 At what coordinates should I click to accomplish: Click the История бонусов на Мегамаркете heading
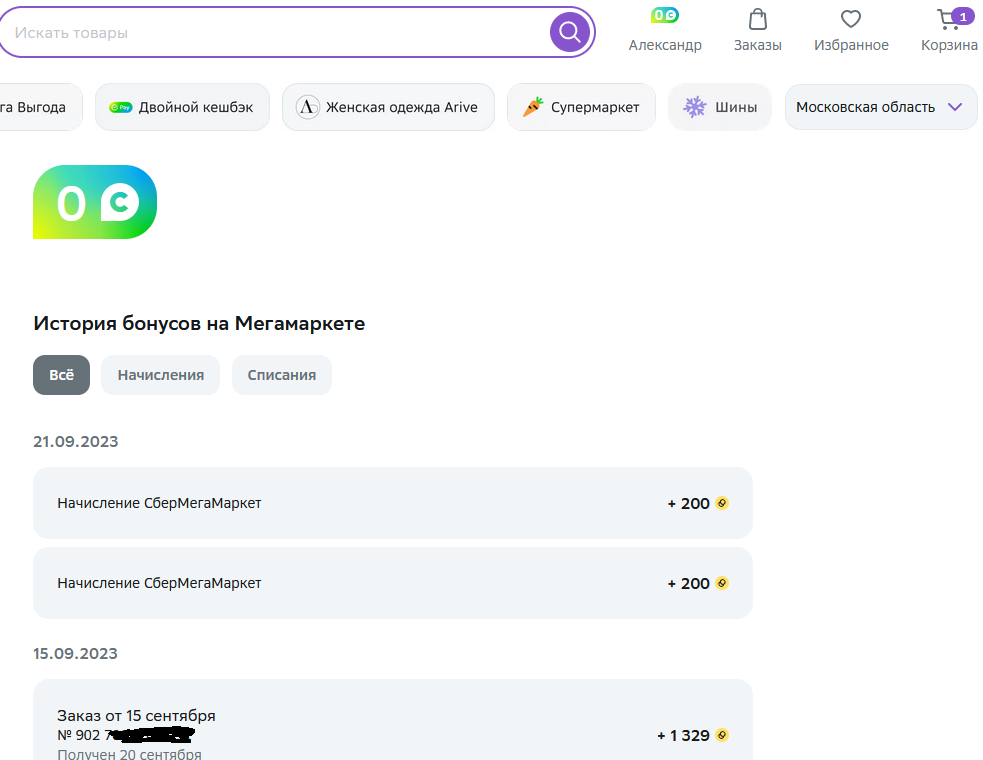(199, 324)
